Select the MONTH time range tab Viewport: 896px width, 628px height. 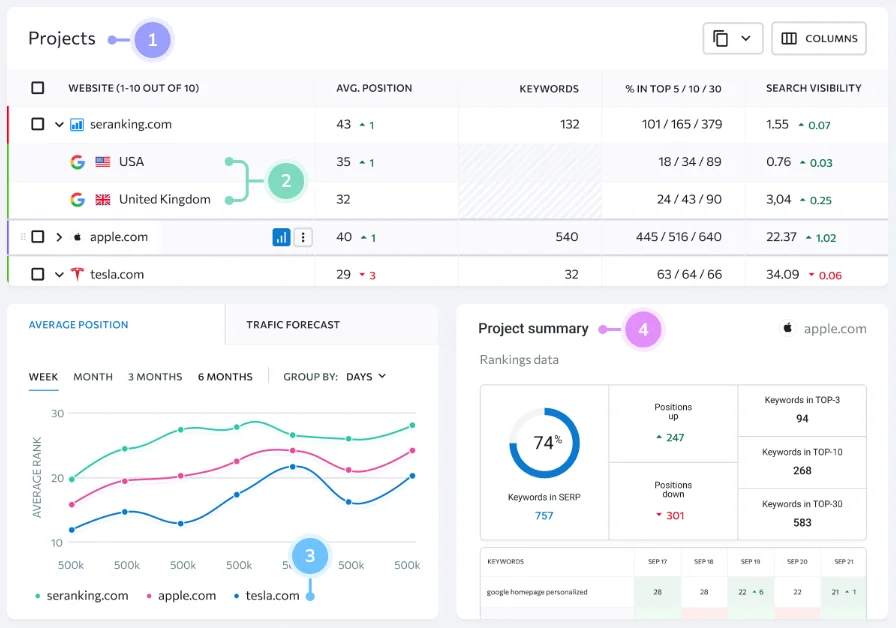coord(93,377)
